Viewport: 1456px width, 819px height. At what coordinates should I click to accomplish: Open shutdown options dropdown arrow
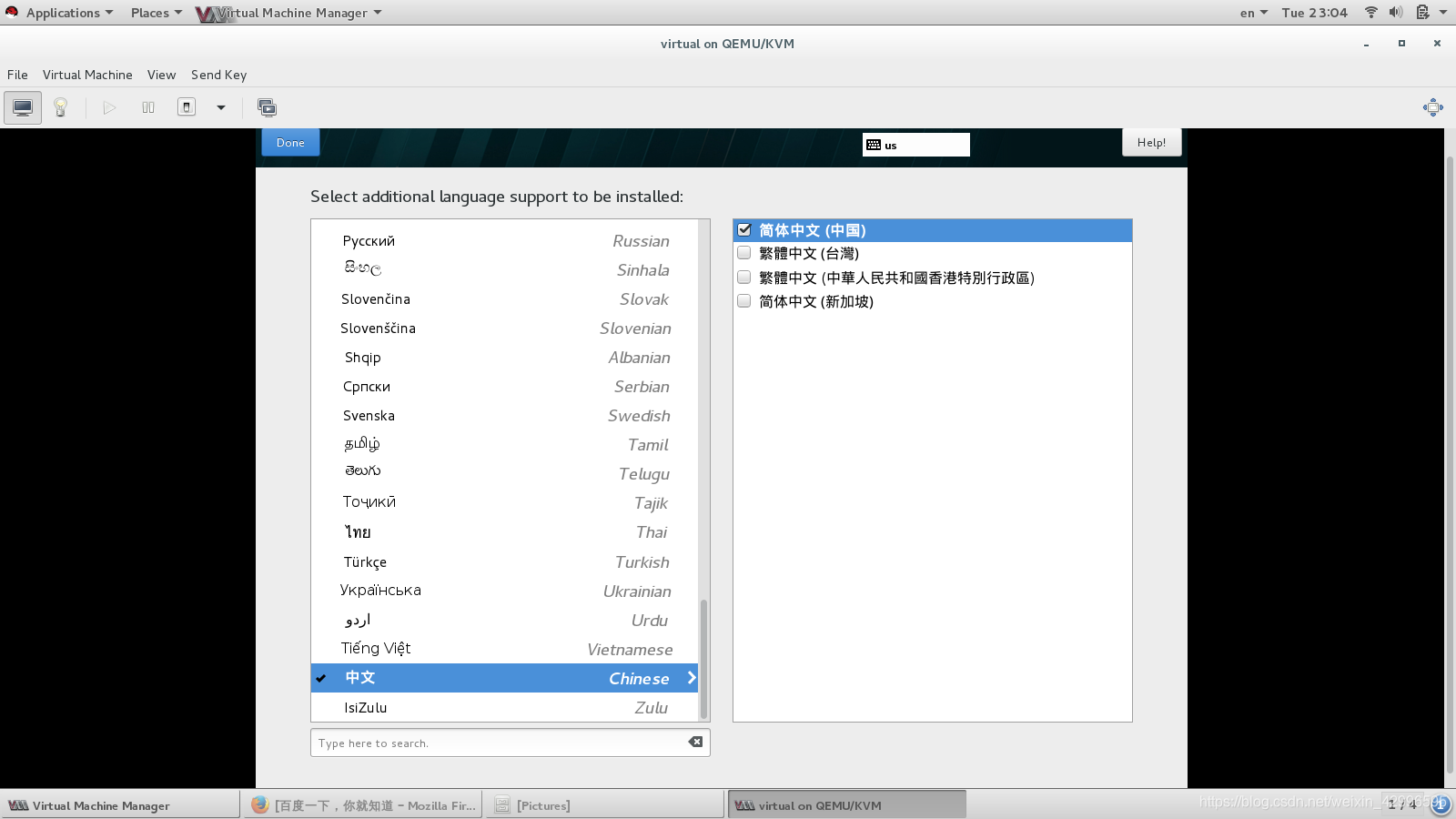220,107
